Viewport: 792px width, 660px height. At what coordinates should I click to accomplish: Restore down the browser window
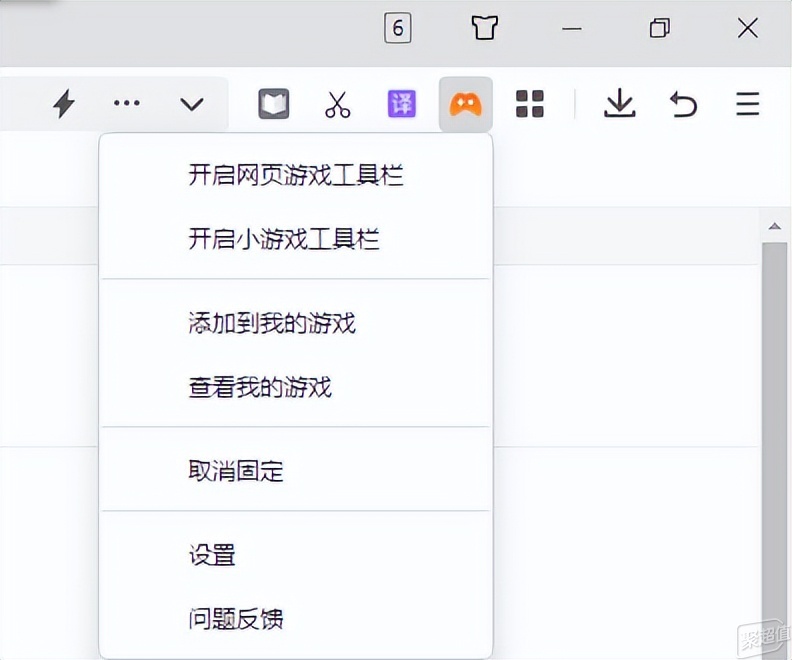click(x=660, y=28)
